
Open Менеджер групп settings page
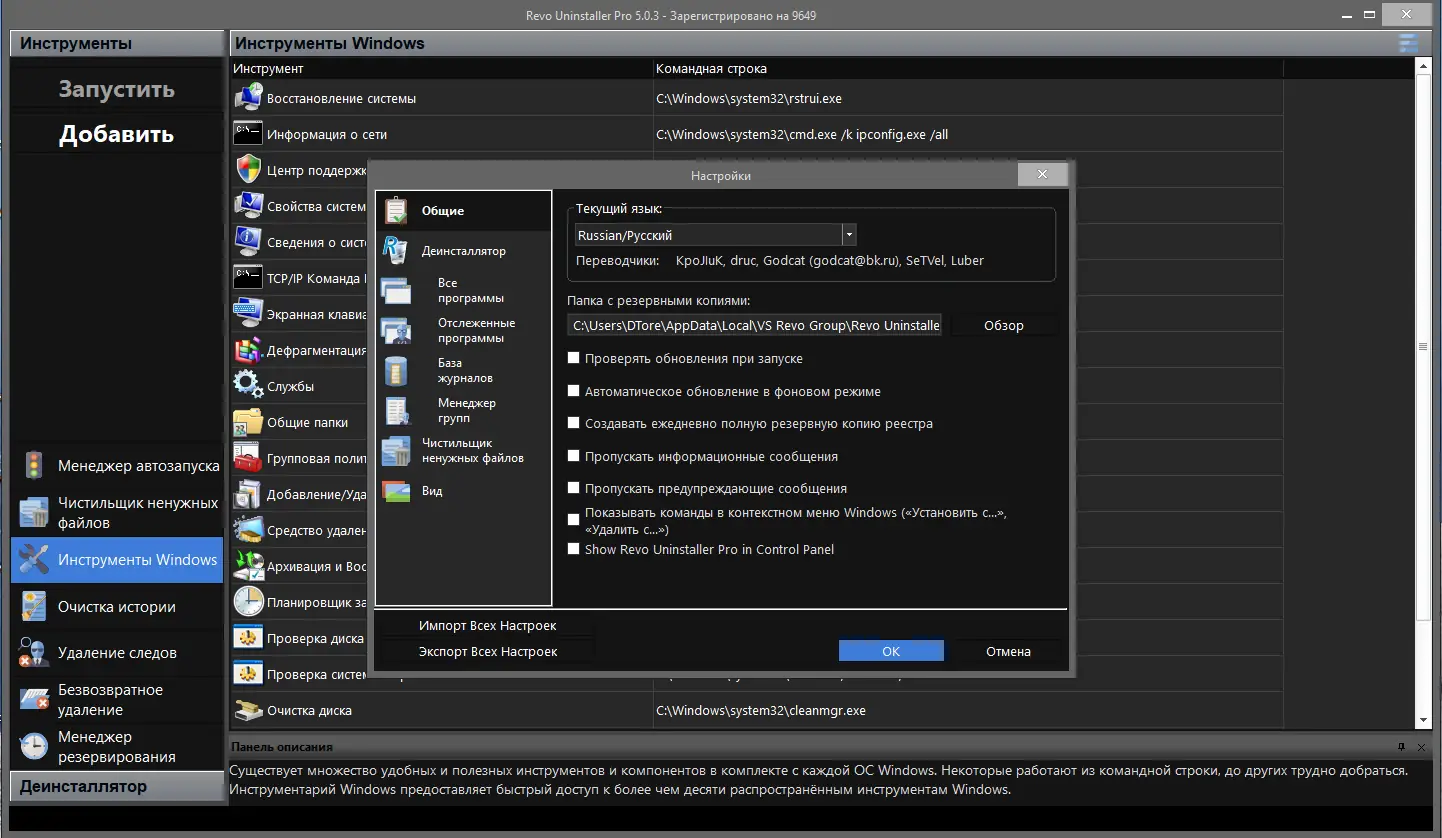pyautogui.click(x=464, y=410)
